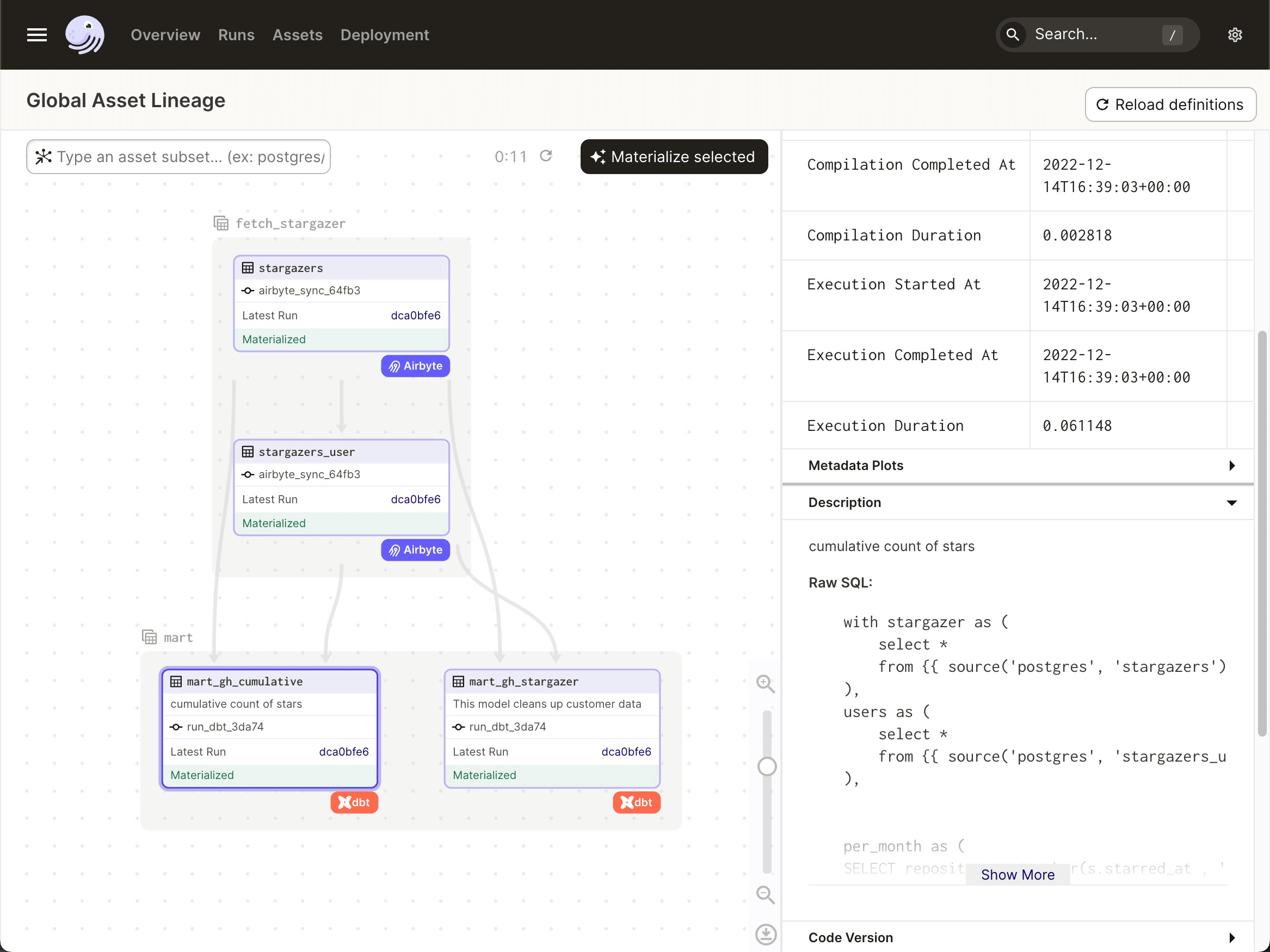Collapse the Description section
Viewport: 1270px width, 952px height.
[1231, 503]
